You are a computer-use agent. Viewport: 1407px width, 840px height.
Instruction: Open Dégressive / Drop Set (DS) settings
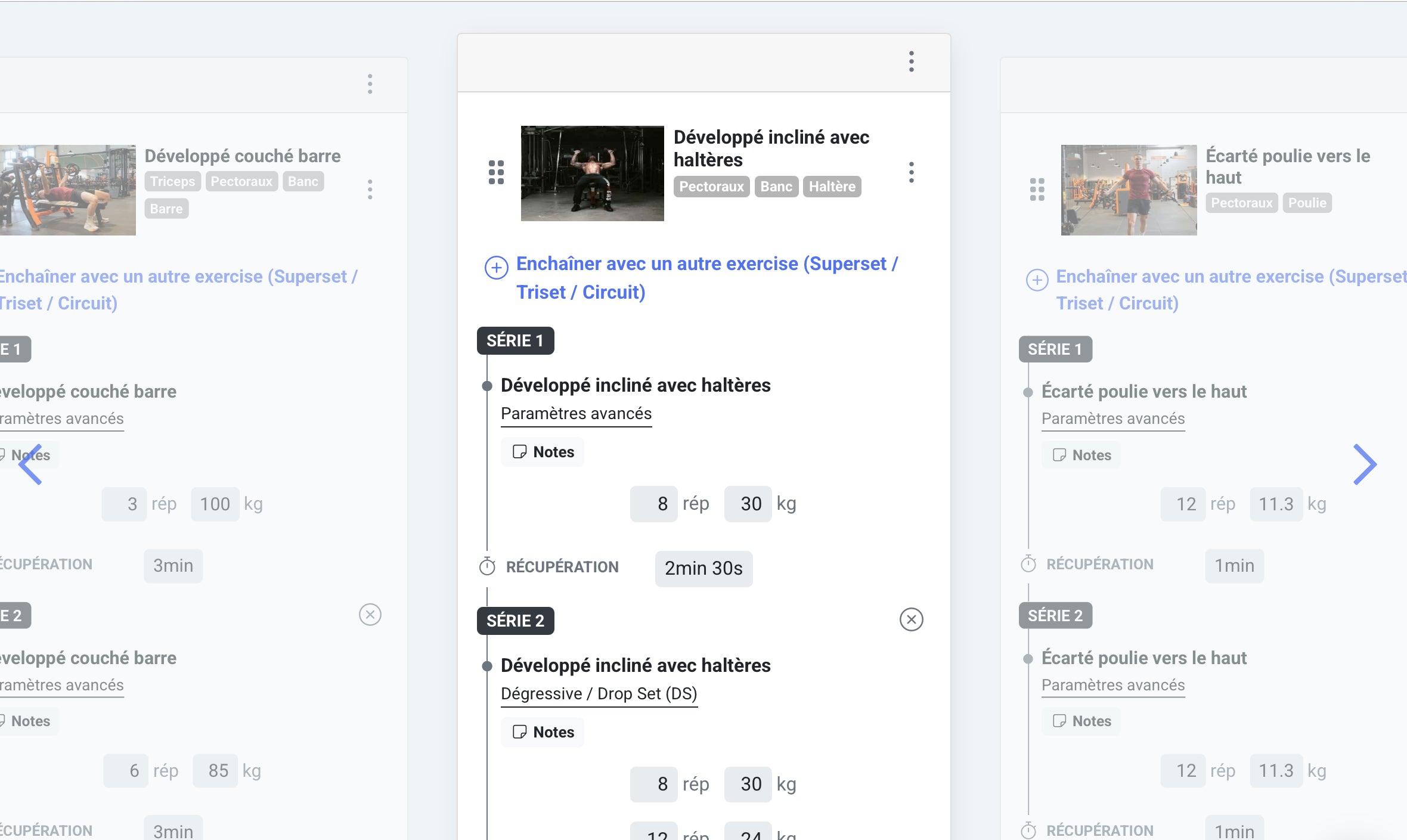coord(599,694)
